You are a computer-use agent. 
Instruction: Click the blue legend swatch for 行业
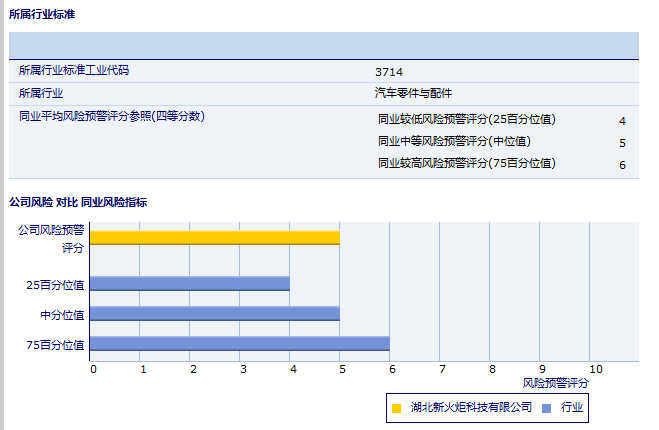[x=545, y=408]
